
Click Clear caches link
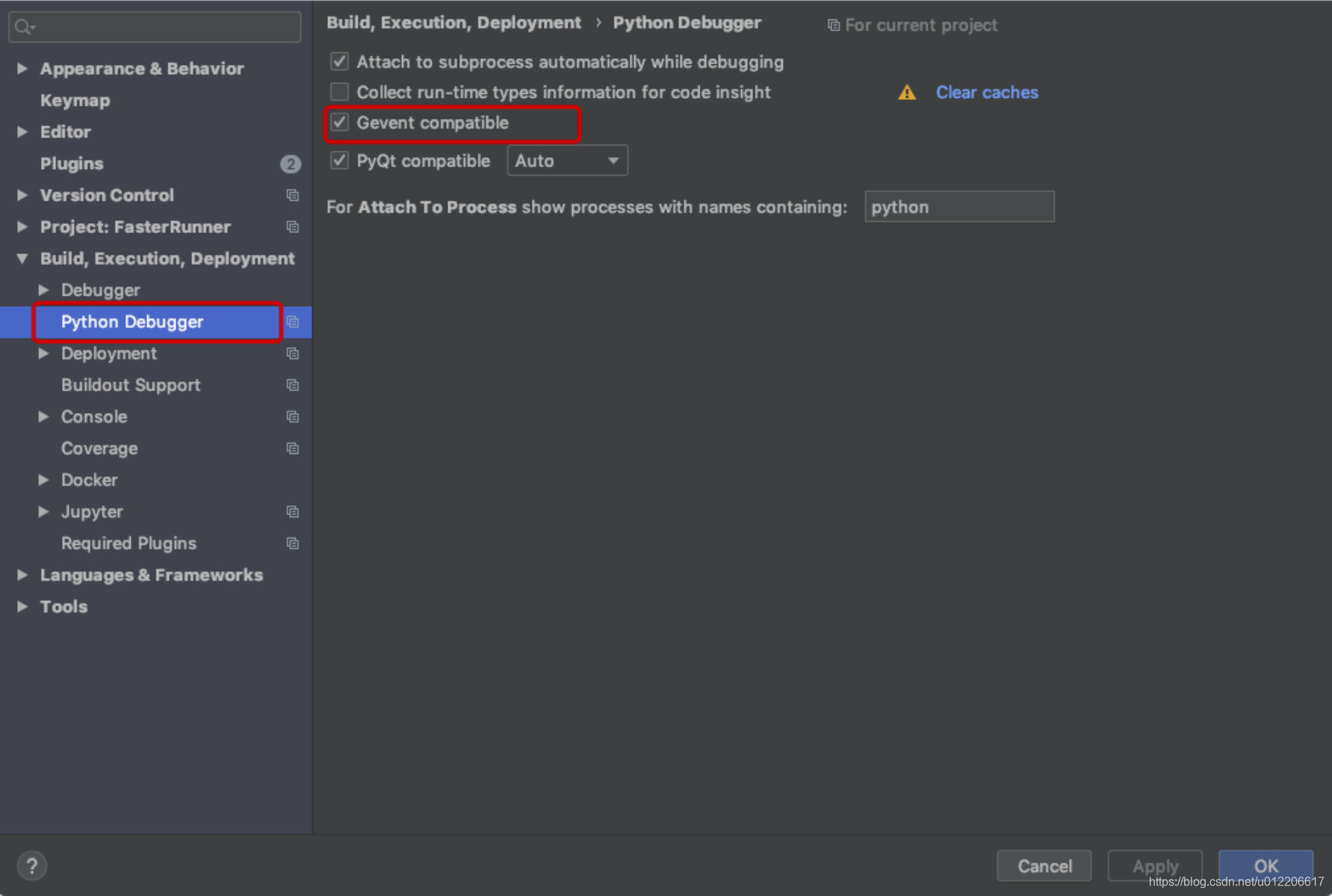(x=987, y=92)
